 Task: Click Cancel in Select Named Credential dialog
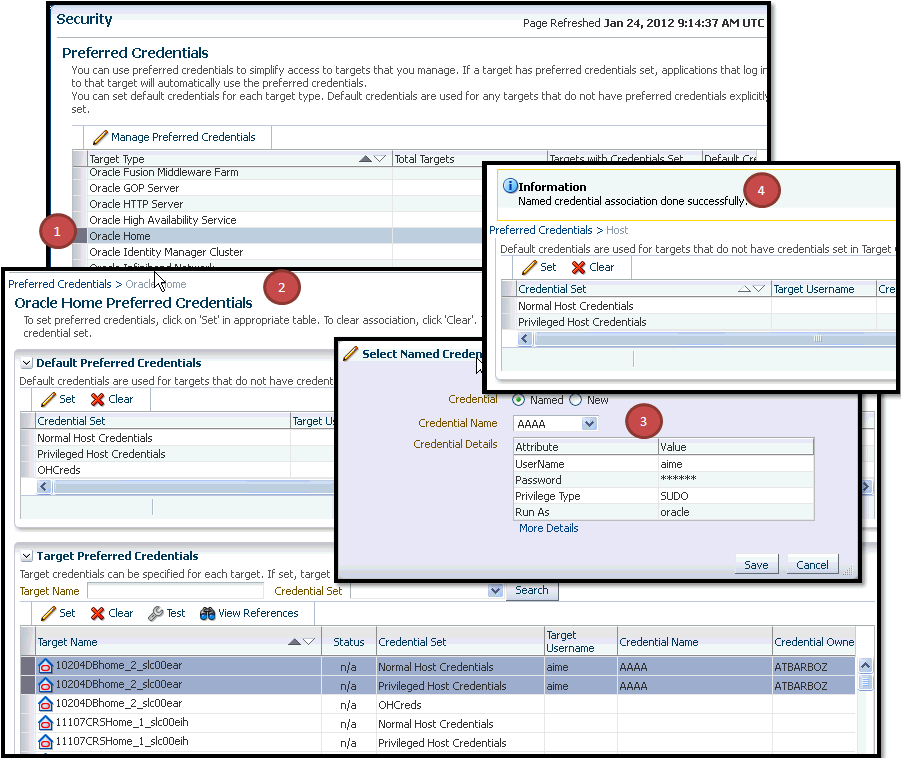click(x=813, y=565)
